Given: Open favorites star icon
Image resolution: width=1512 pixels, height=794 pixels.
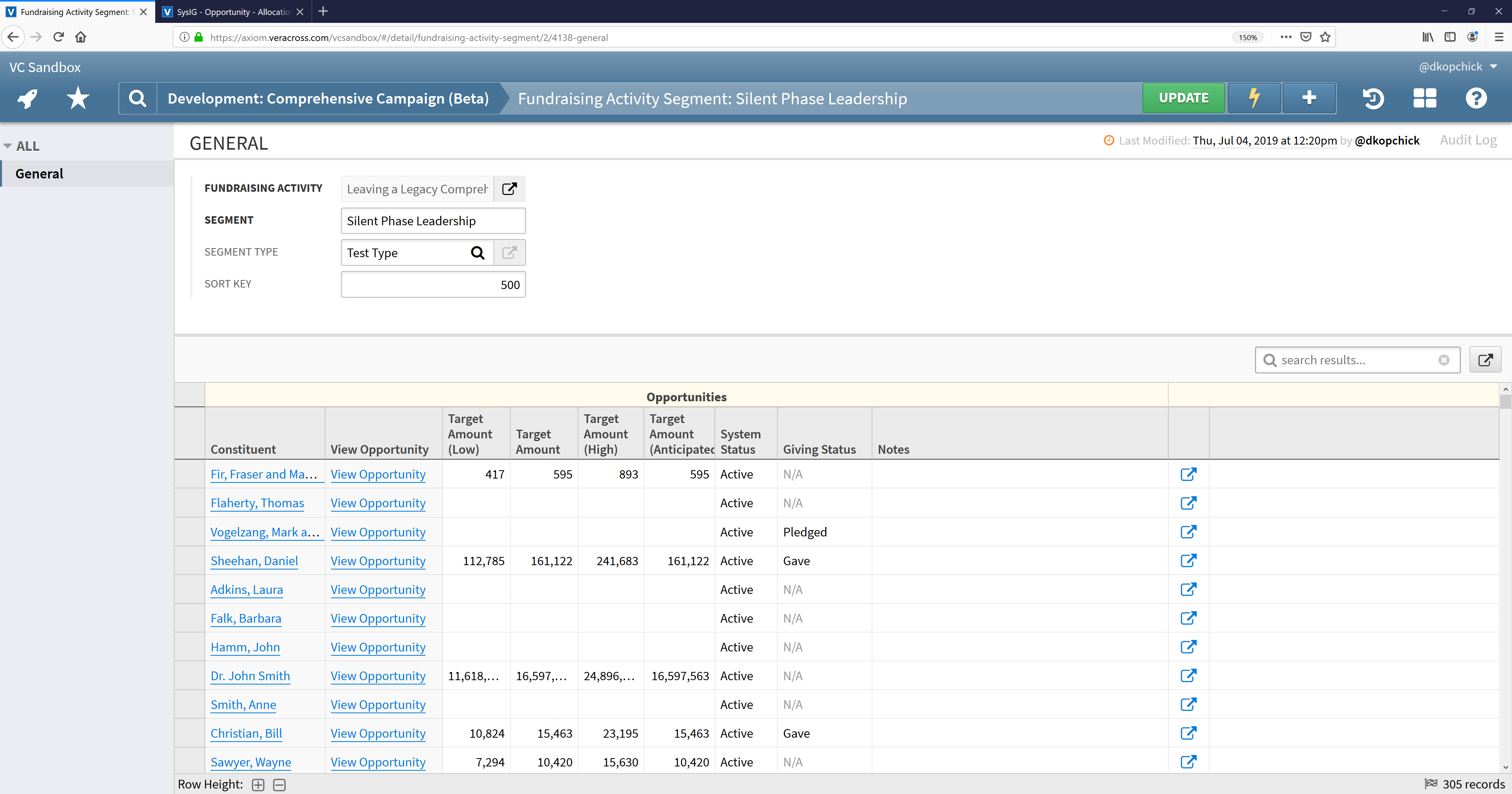Looking at the screenshot, I should (78, 98).
